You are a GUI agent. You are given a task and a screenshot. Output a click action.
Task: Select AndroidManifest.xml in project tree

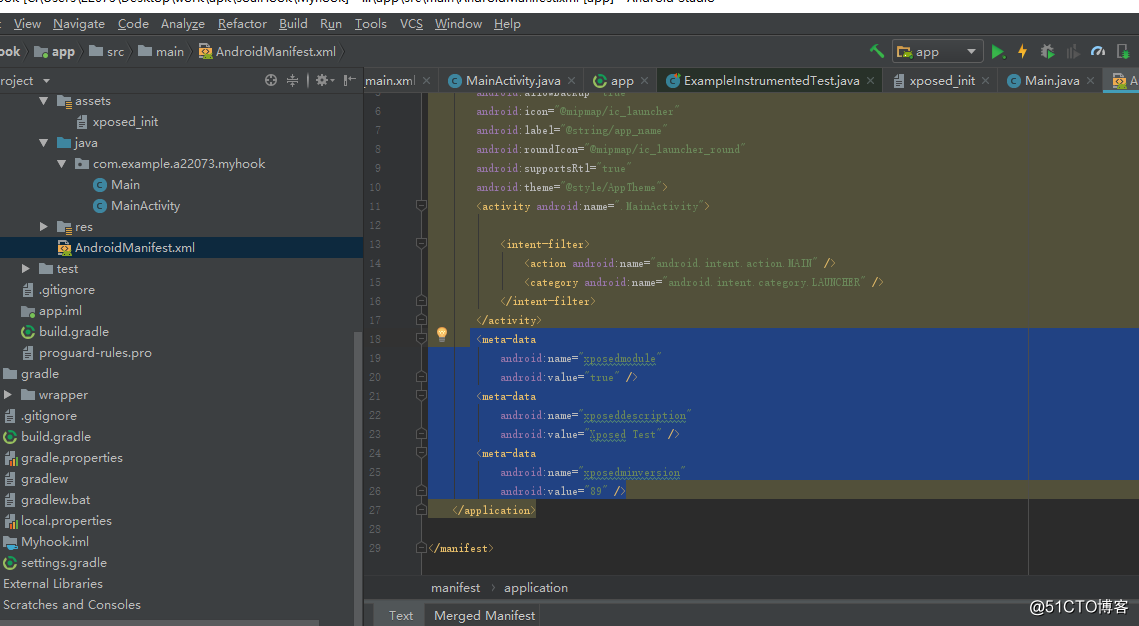click(134, 248)
